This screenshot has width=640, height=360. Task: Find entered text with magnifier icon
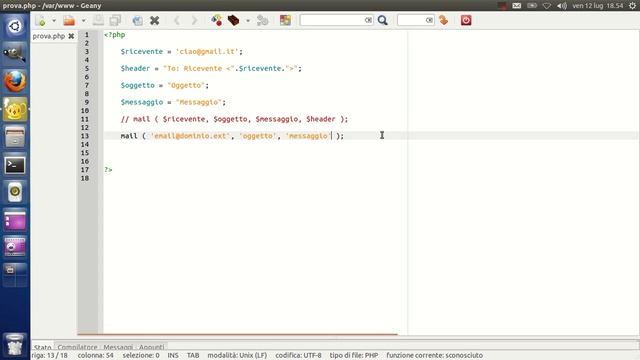coord(382,20)
